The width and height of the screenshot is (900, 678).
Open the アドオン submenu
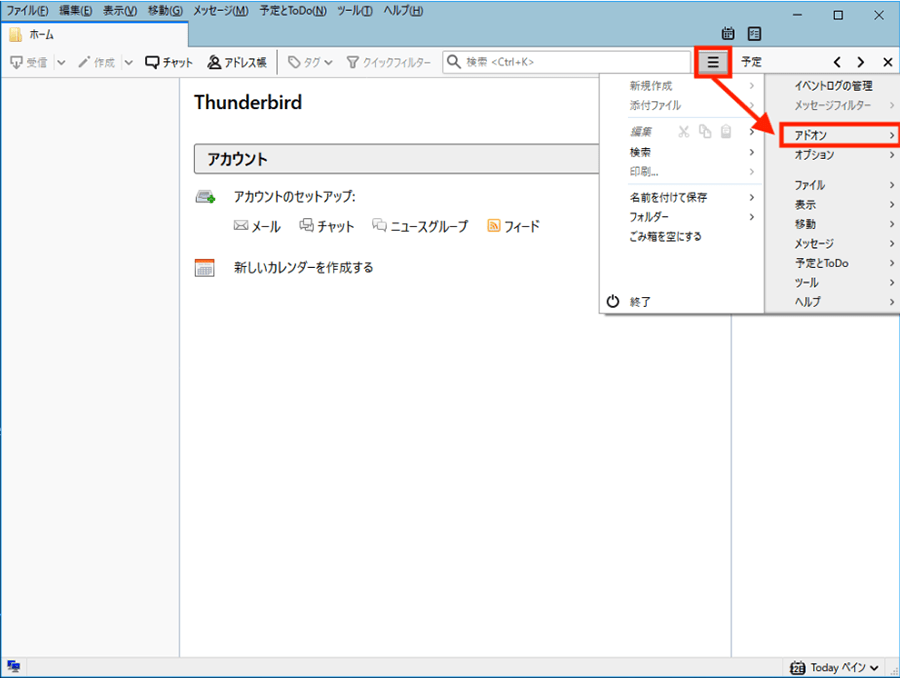pyautogui.click(x=839, y=135)
